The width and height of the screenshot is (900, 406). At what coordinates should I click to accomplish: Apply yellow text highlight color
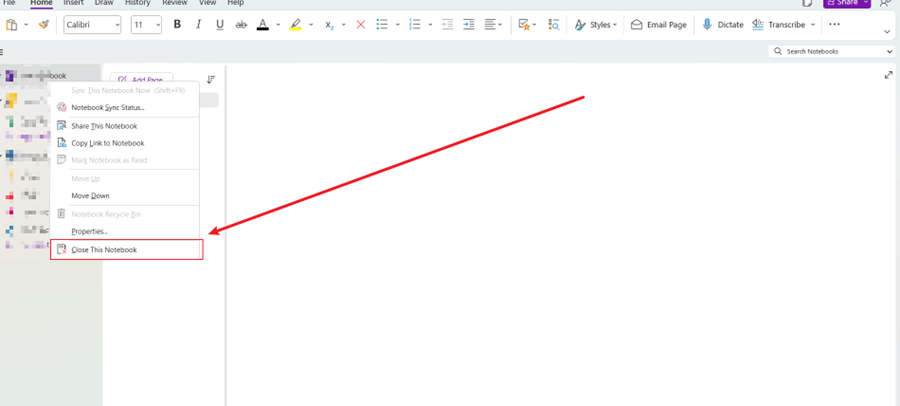pyautogui.click(x=296, y=25)
